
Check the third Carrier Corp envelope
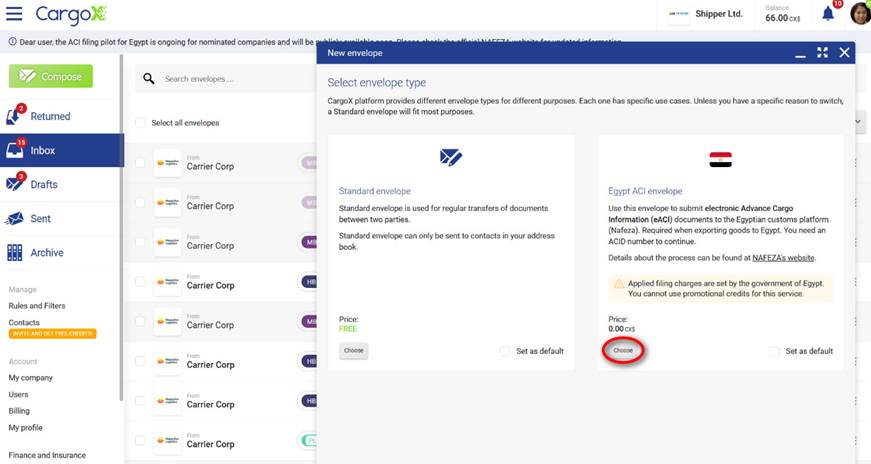click(140, 242)
